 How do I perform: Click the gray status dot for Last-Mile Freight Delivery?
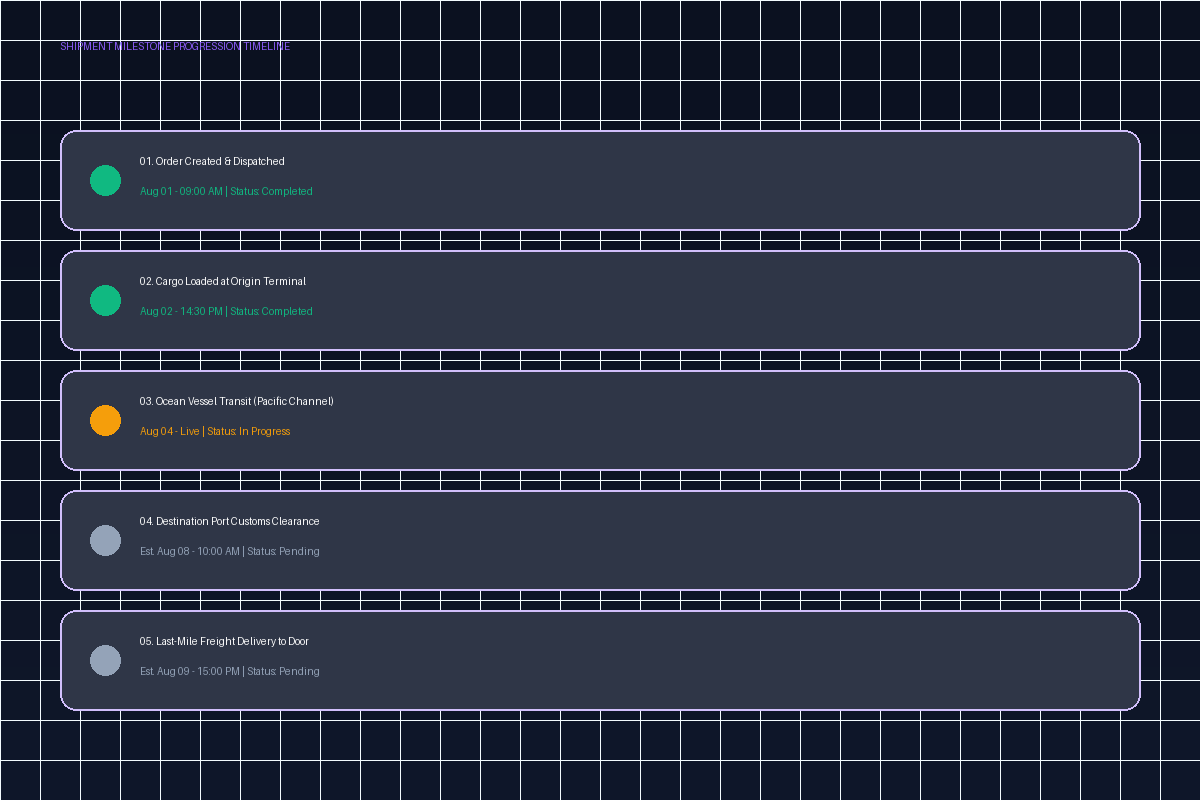pyautogui.click(x=105, y=661)
